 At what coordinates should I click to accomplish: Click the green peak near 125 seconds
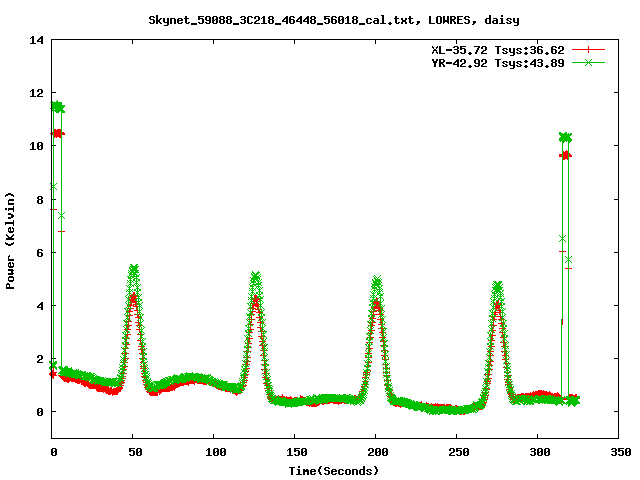point(256,277)
